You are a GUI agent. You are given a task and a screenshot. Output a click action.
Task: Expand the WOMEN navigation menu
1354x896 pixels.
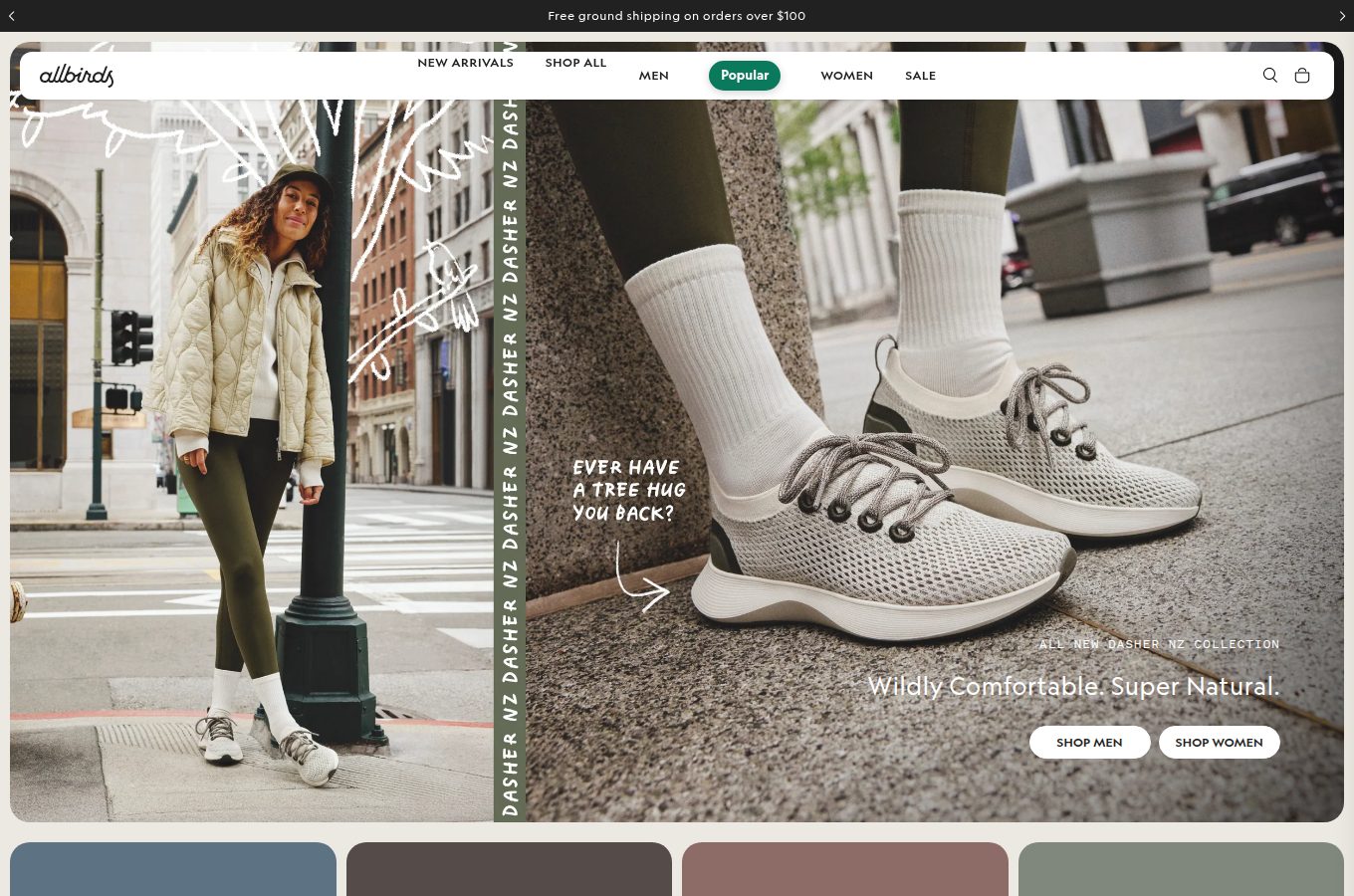coord(846,76)
